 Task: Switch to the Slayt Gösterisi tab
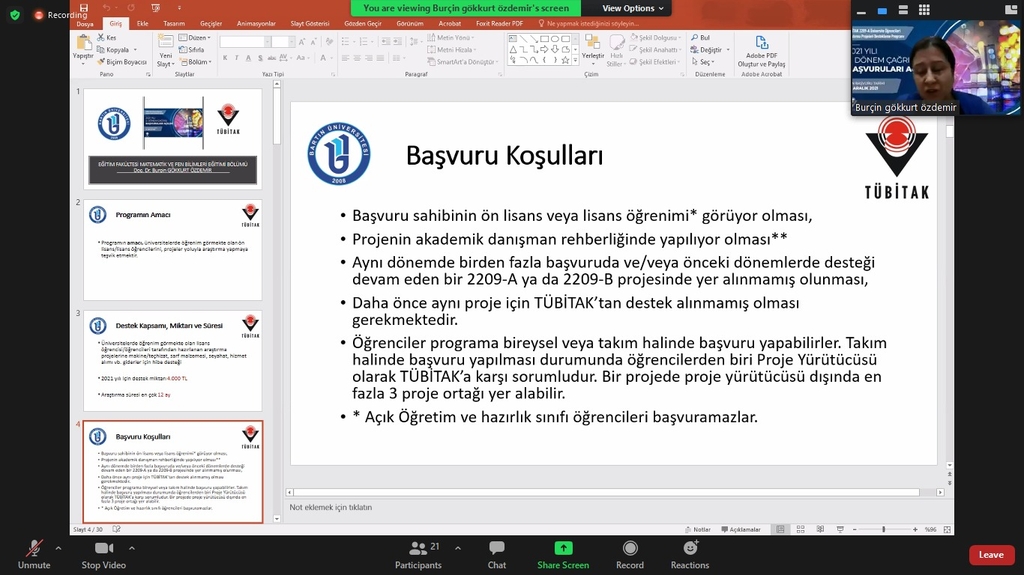click(310, 24)
